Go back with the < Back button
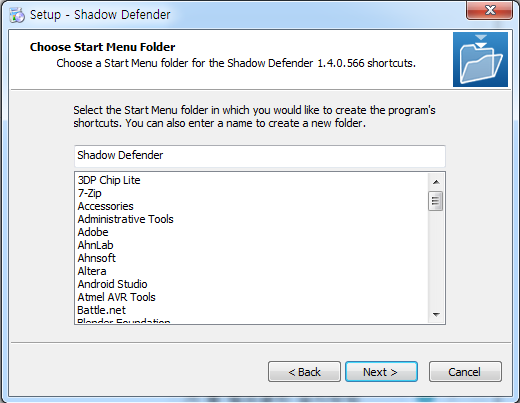This screenshot has width=520, height=403. [304, 372]
